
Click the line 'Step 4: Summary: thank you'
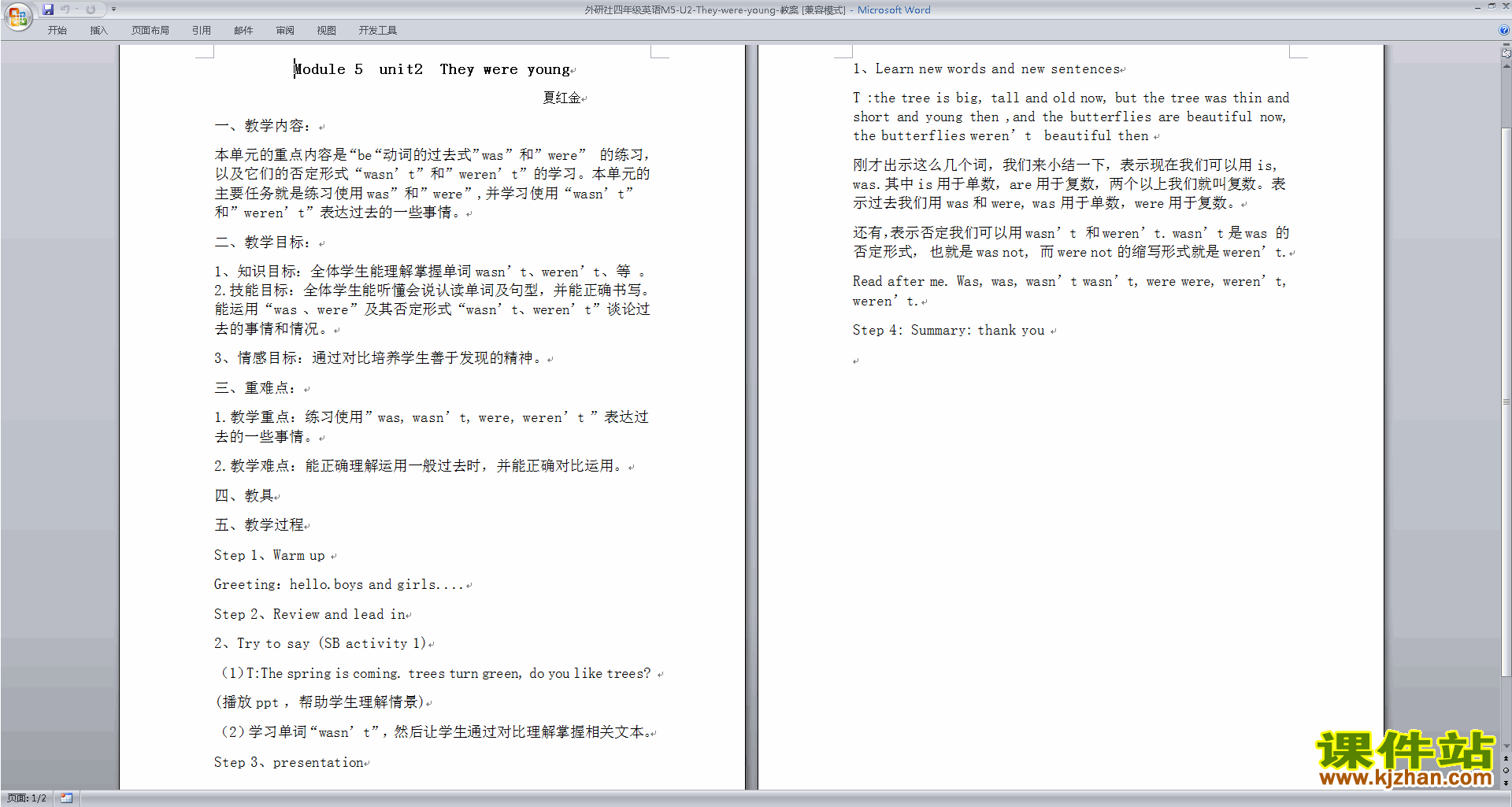point(949,330)
